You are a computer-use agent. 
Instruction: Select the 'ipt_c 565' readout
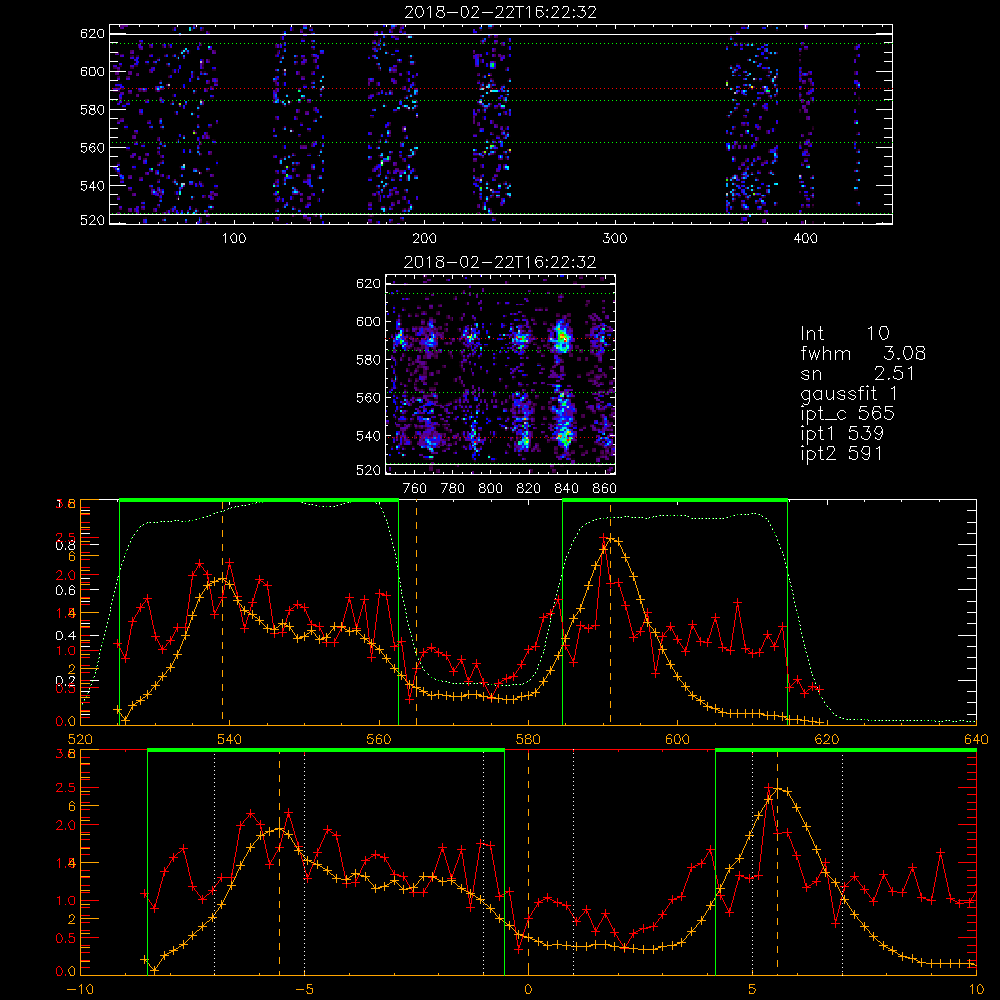point(848,414)
